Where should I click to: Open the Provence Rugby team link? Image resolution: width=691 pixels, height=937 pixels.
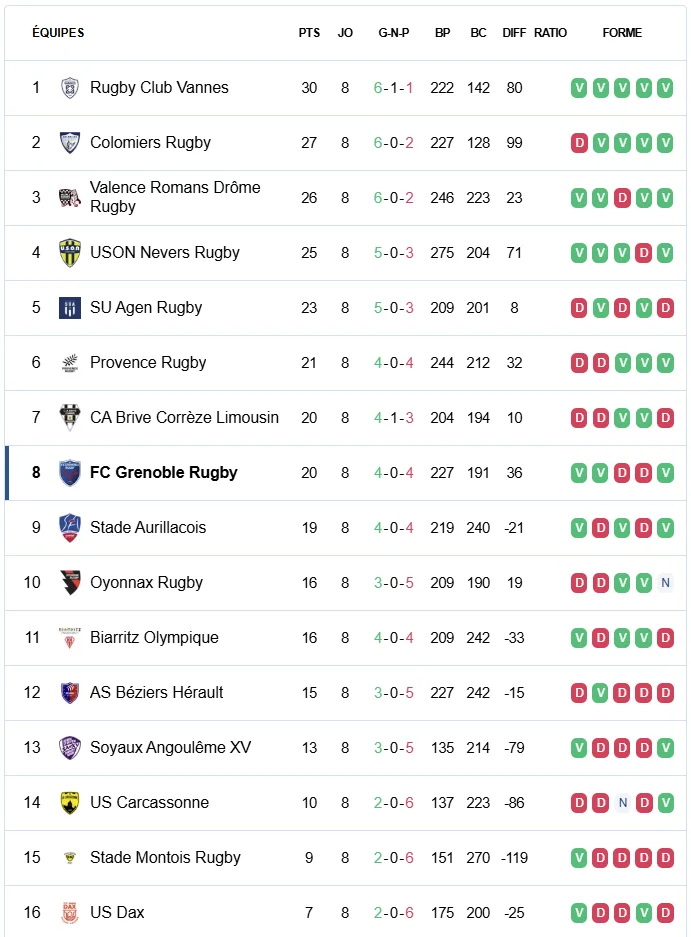tap(148, 363)
